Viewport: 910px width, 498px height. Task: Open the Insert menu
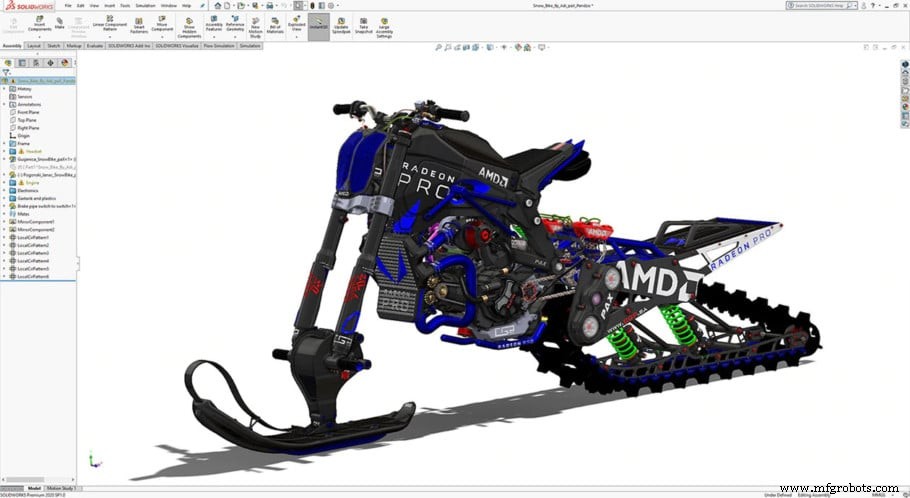coord(109,5)
